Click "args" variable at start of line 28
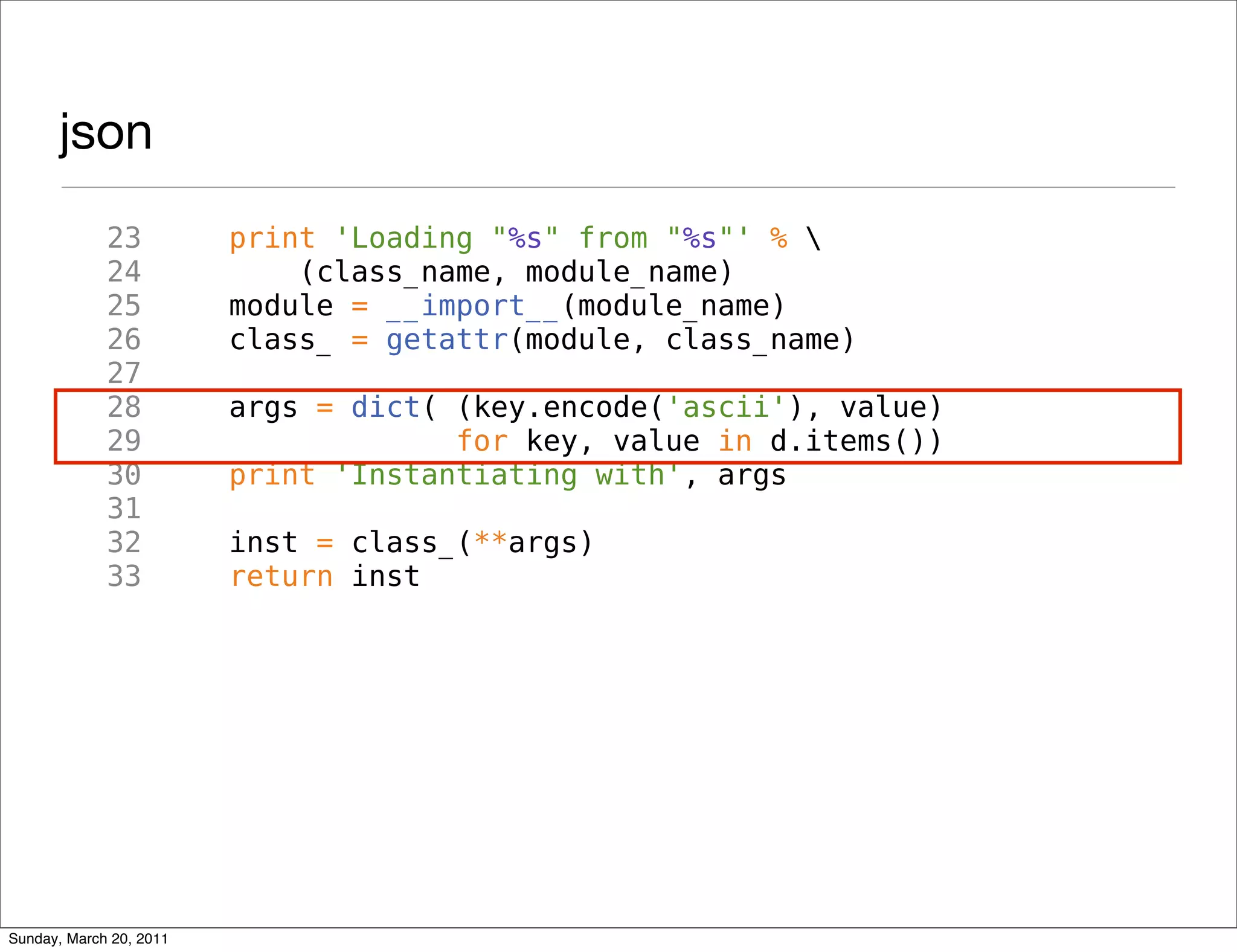This screenshot has width=1237, height=952. point(264,409)
